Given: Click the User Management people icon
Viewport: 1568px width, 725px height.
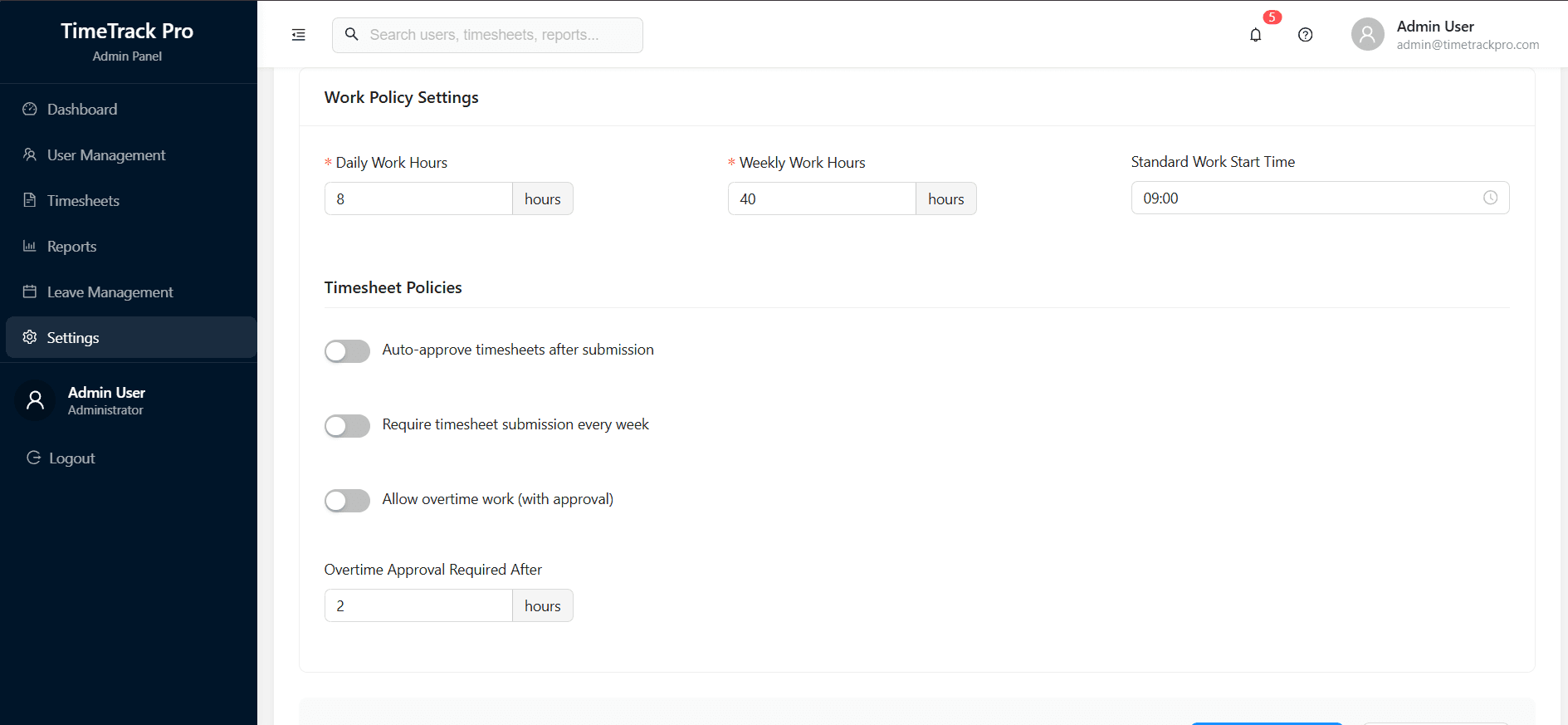Looking at the screenshot, I should 30,154.
